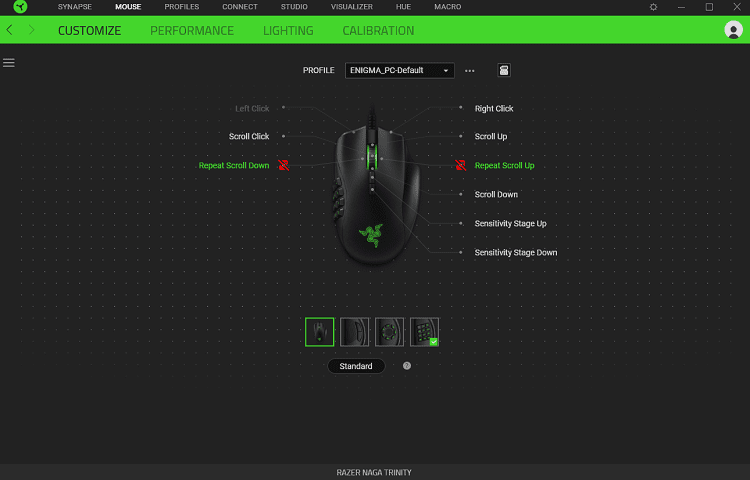Click the Razer logo icon
Viewport: 750px width, 480px height.
coord(20,7)
